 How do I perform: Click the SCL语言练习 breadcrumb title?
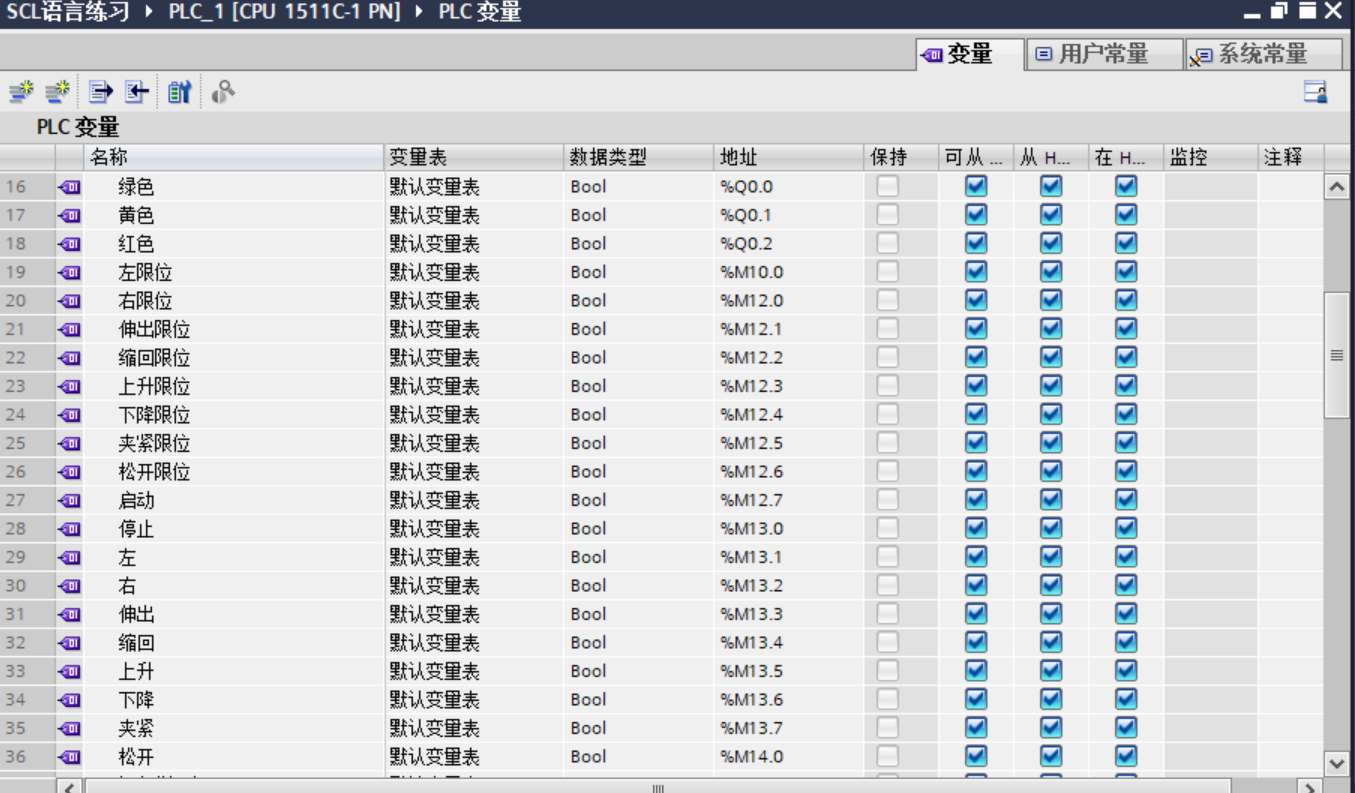click(68, 13)
